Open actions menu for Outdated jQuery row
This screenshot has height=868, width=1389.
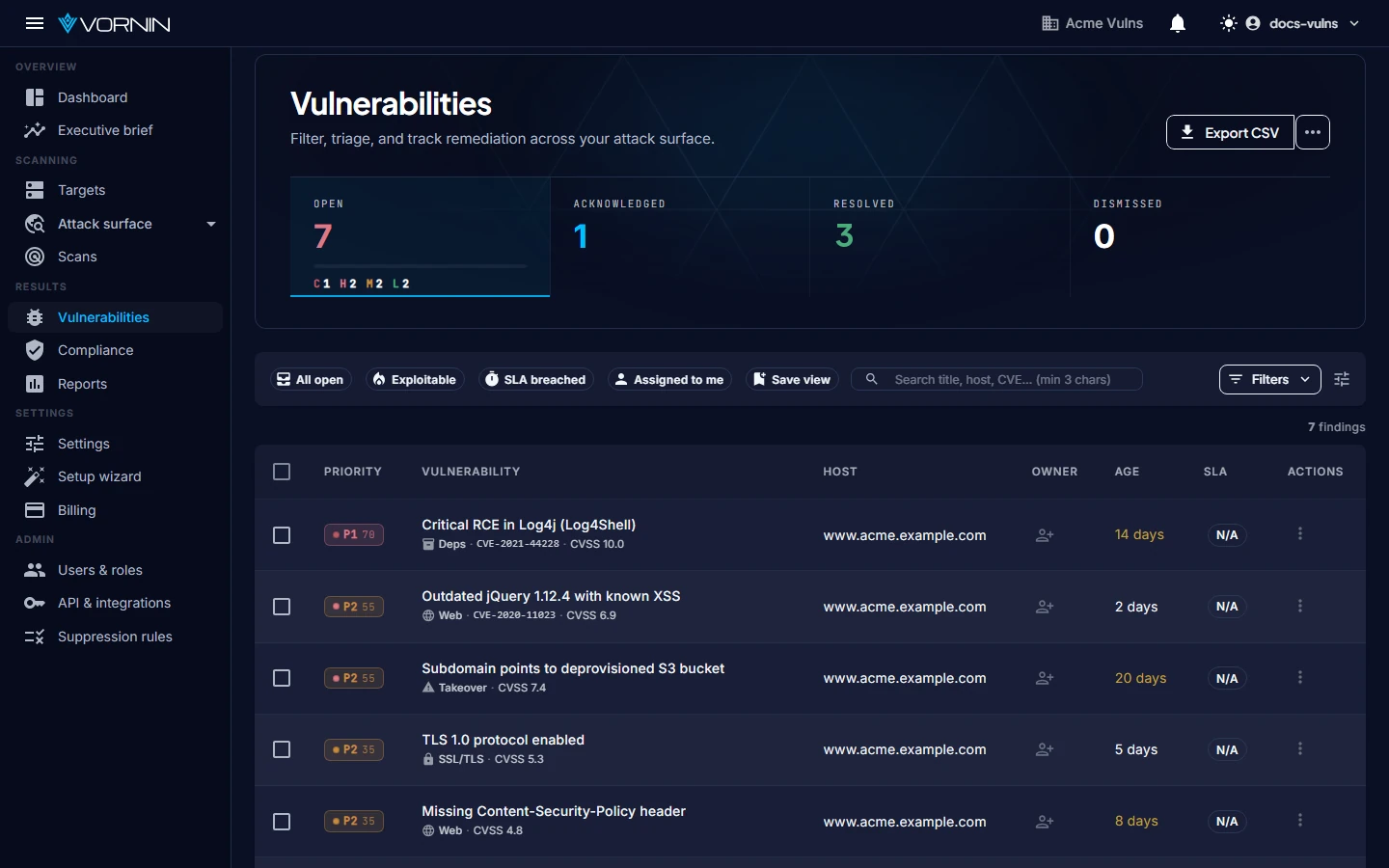[x=1300, y=606]
